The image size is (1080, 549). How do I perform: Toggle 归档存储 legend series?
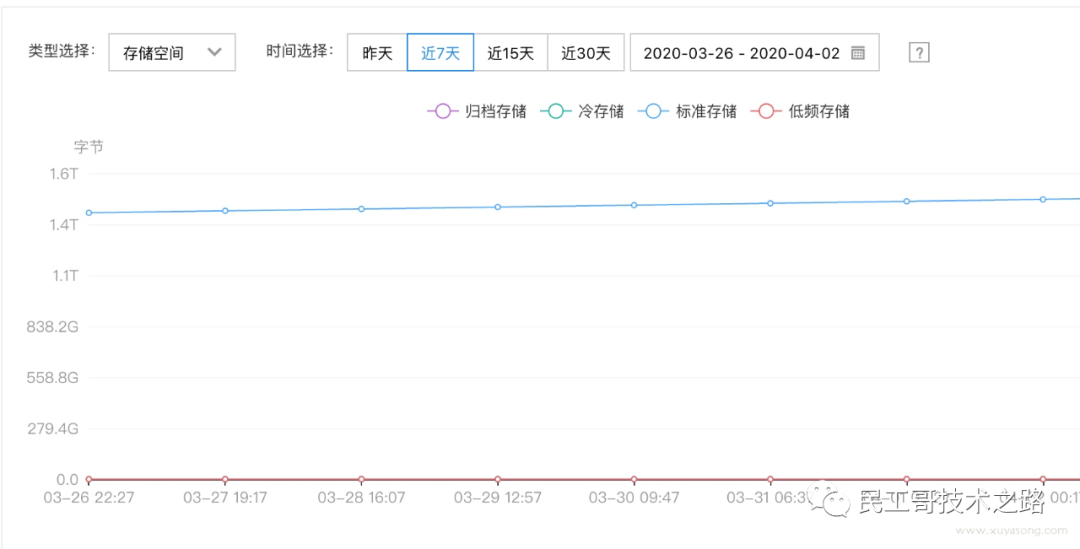click(477, 111)
